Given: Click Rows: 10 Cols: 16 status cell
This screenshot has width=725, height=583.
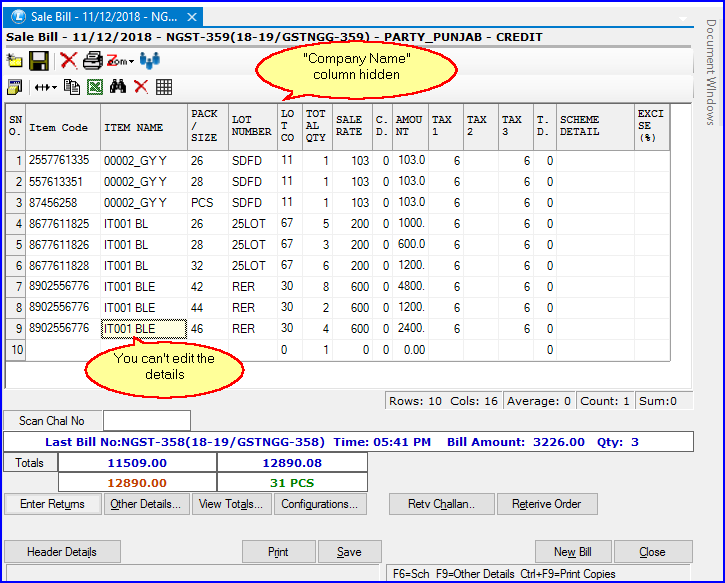Looking at the screenshot, I should click(x=443, y=401).
